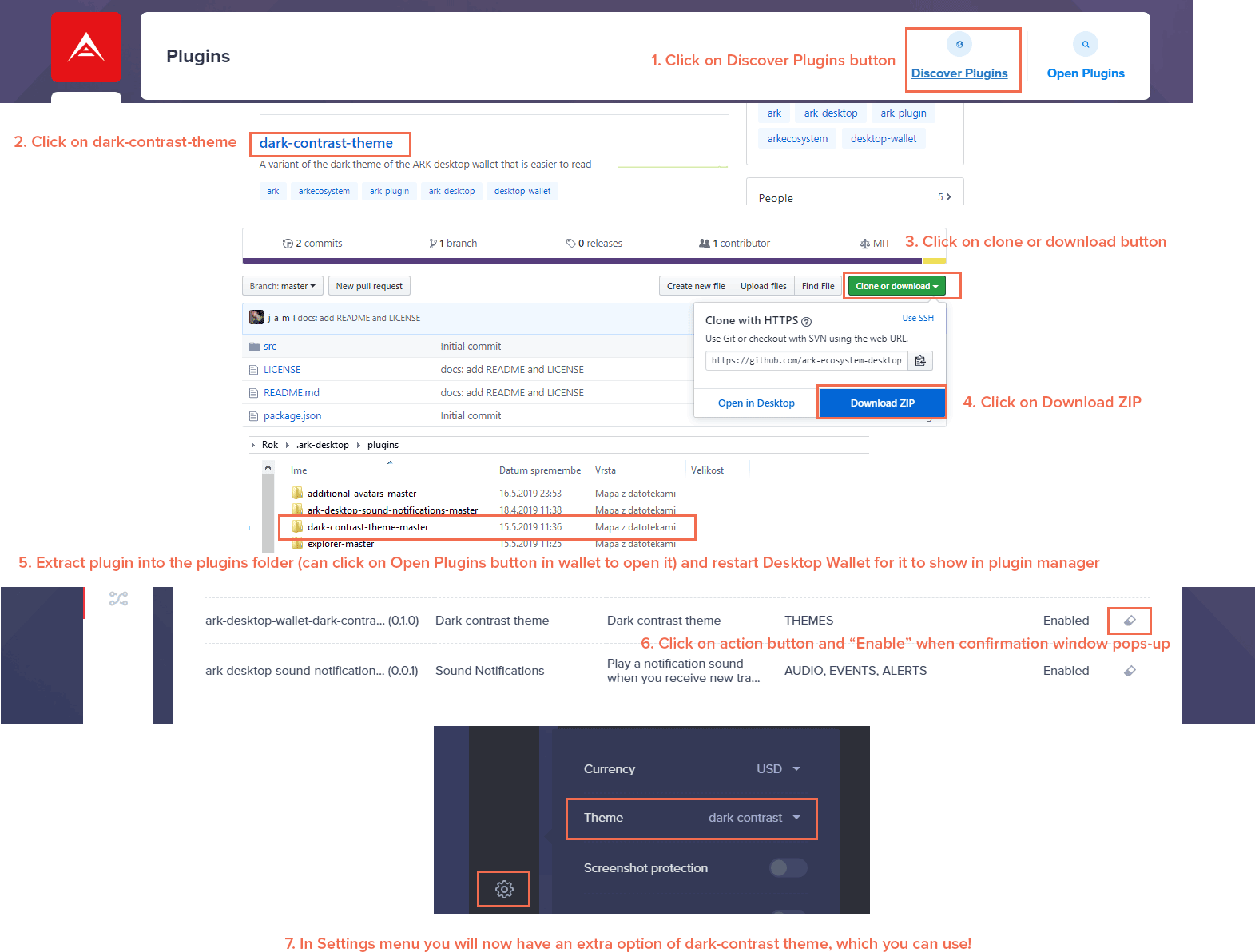The width and height of the screenshot is (1255, 952).
Task: Click the Upload files button
Action: coord(763,286)
